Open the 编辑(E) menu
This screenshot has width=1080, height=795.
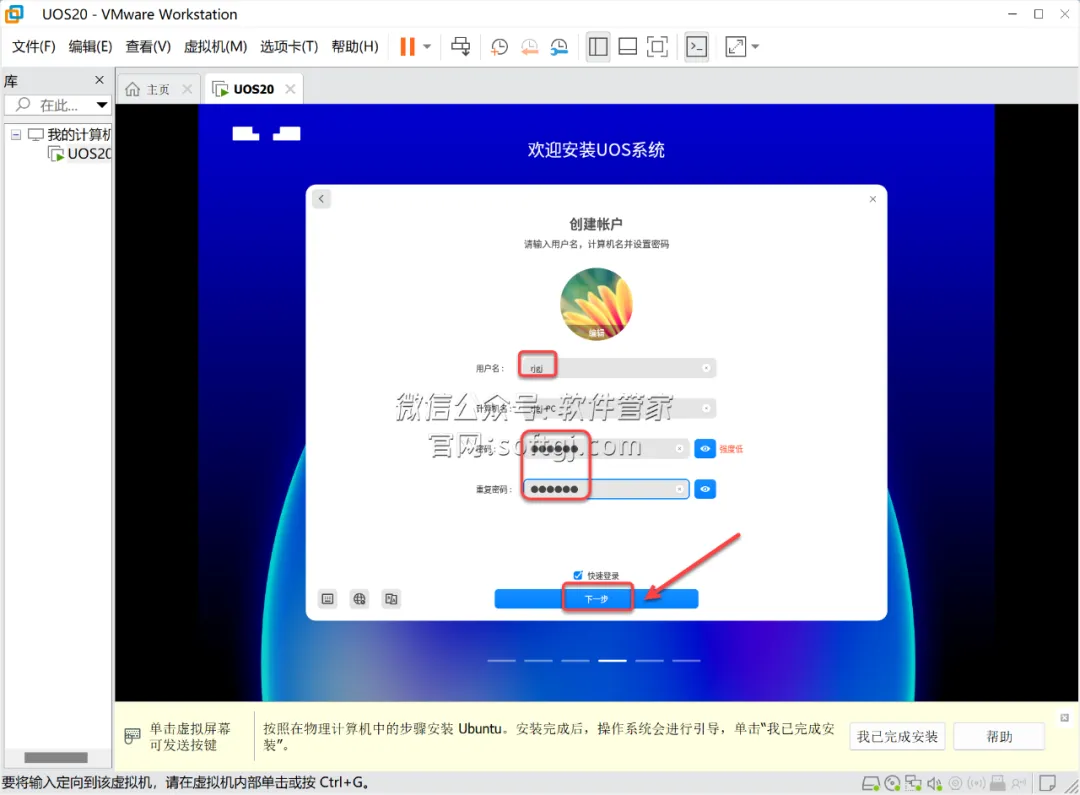(x=90, y=47)
